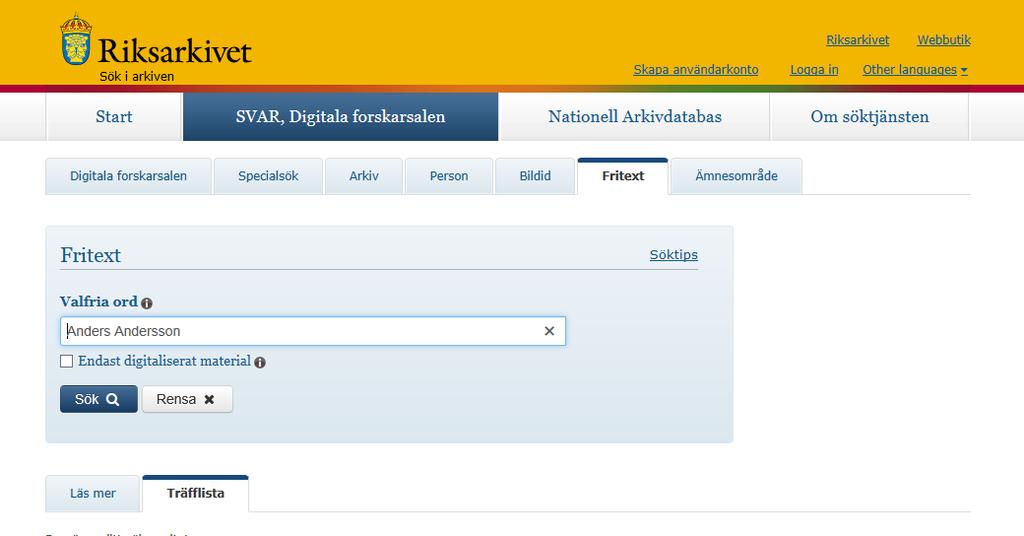Click Skapa användarkonto link

click(x=696, y=70)
